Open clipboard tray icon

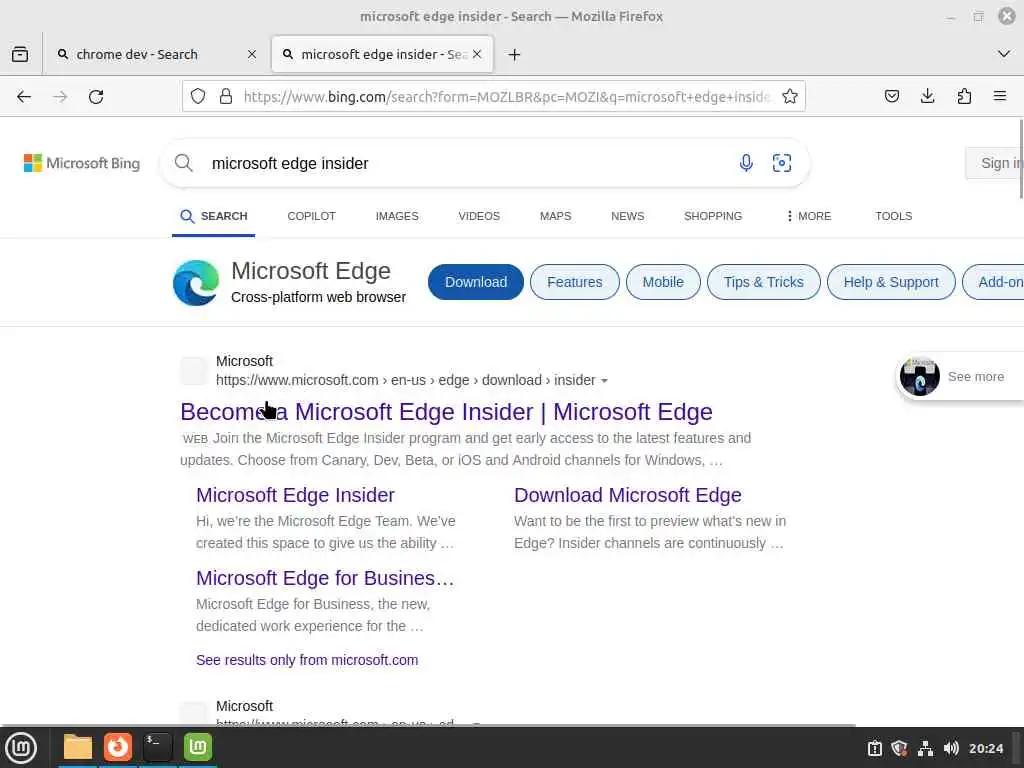(x=874, y=748)
